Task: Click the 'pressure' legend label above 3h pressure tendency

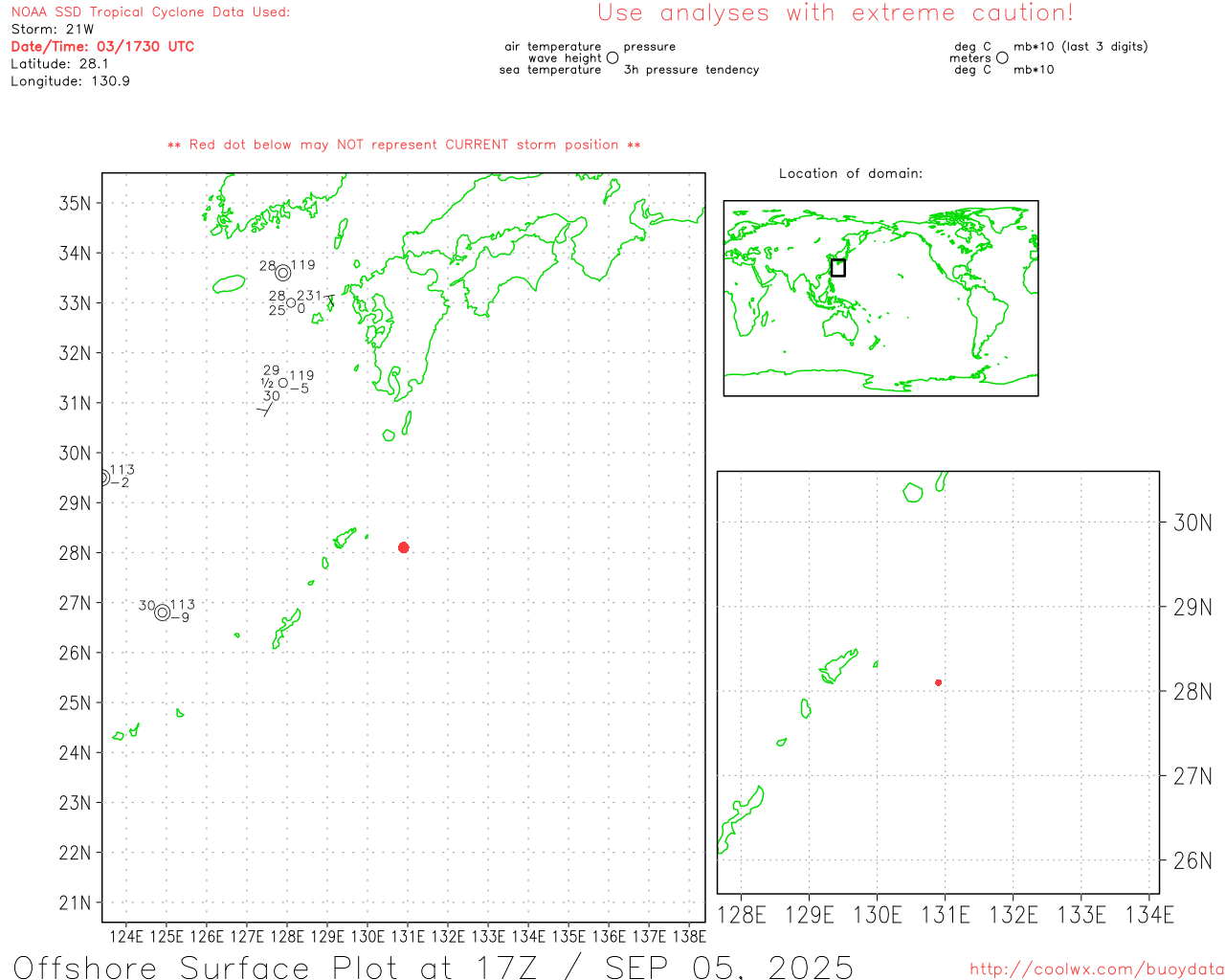Action: point(650,47)
